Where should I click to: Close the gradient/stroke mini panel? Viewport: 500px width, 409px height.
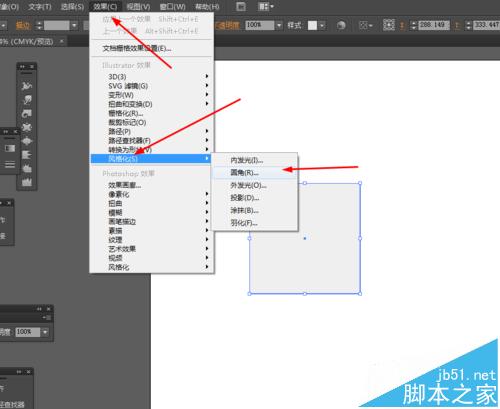coord(15,132)
